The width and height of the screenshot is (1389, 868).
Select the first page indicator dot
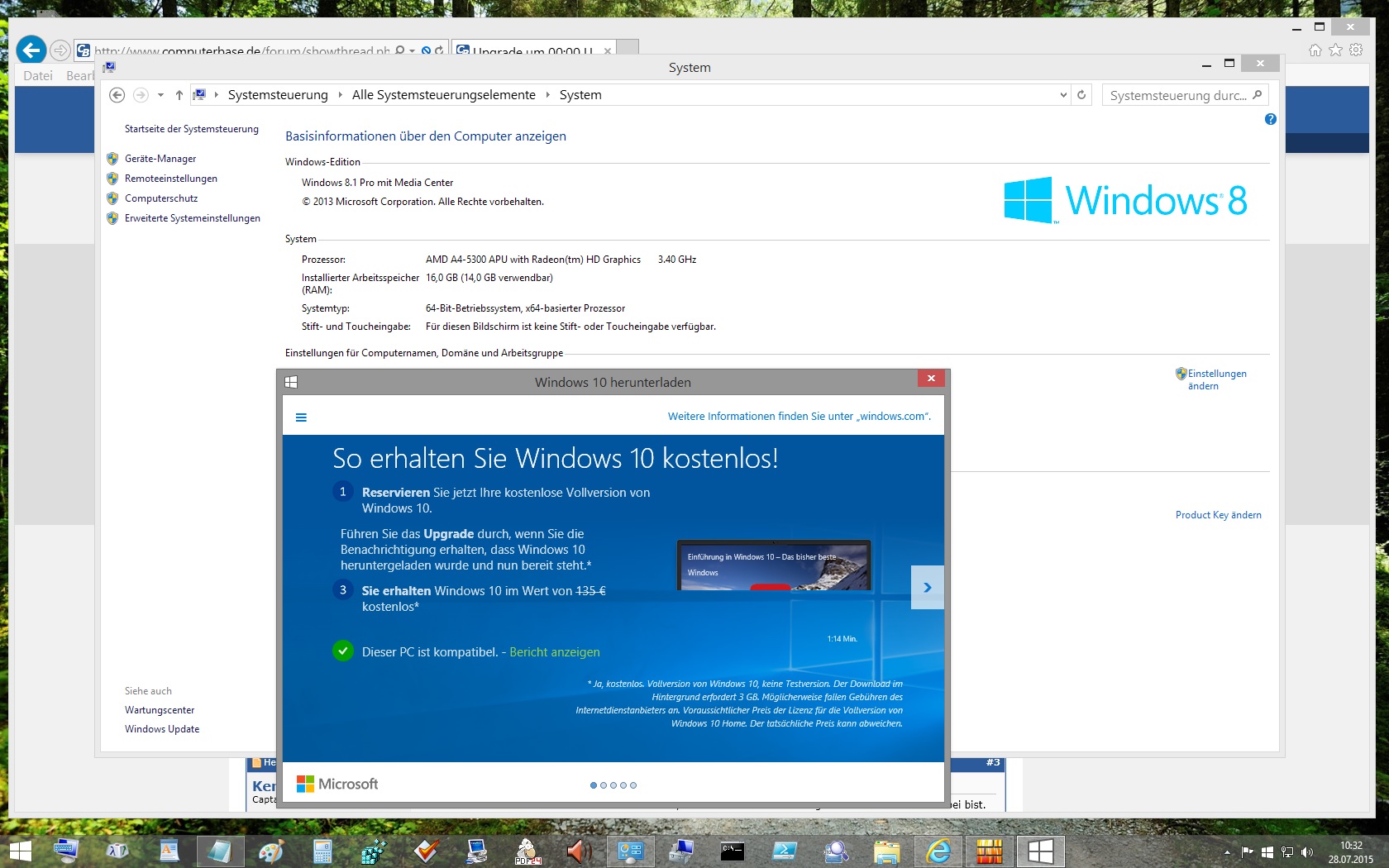click(594, 785)
